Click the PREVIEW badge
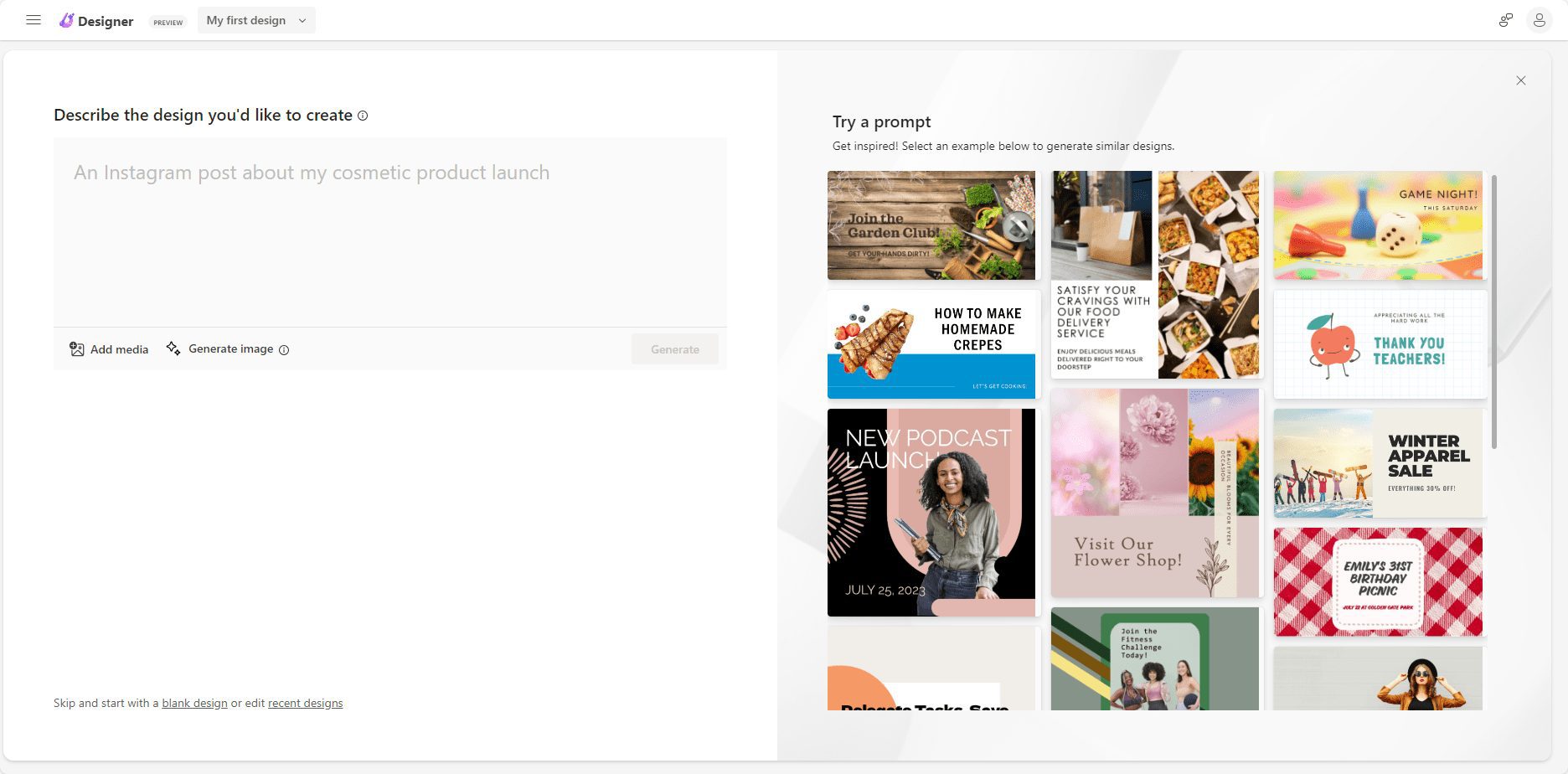This screenshot has height=774, width=1568. [x=168, y=23]
